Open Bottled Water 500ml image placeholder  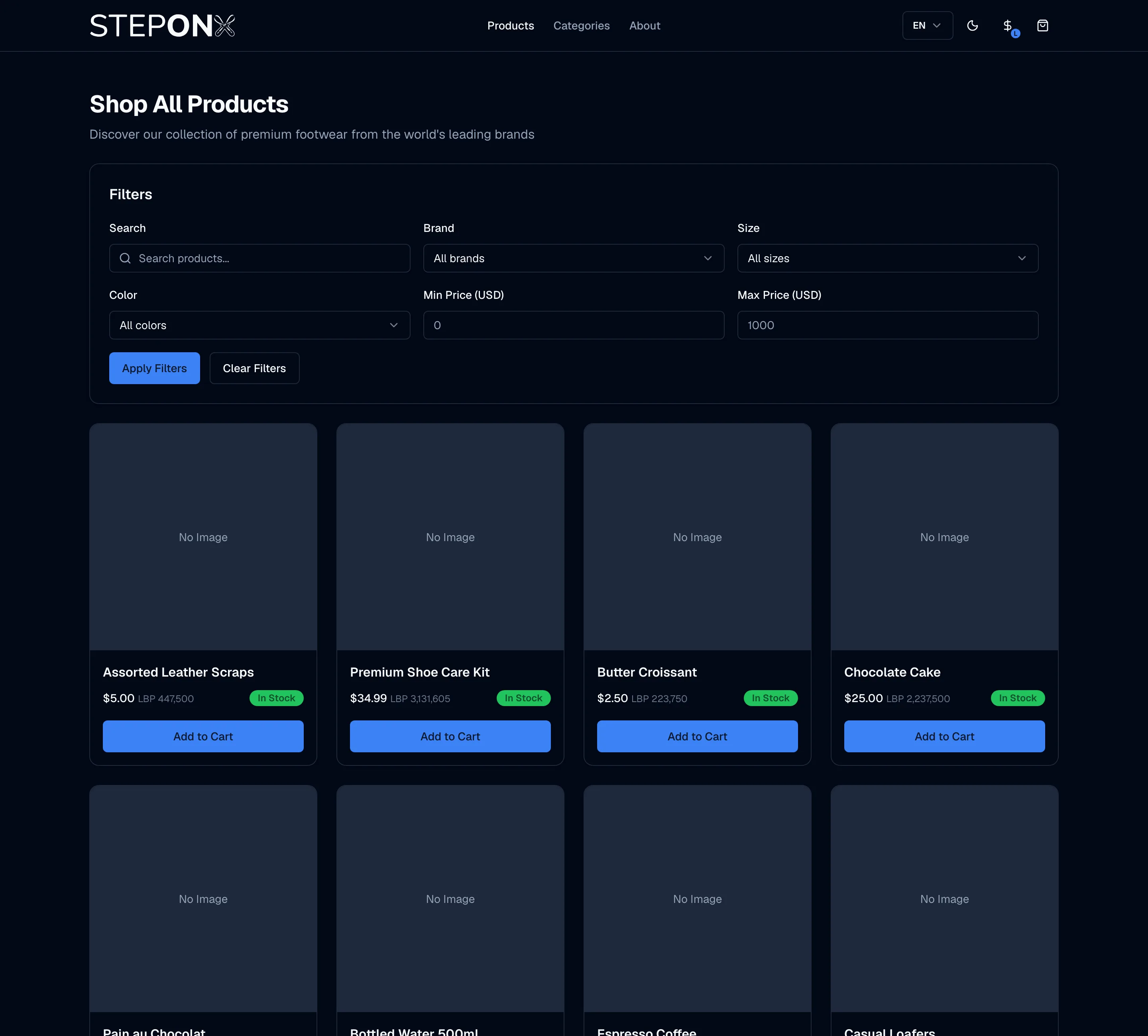[x=450, y=899]
